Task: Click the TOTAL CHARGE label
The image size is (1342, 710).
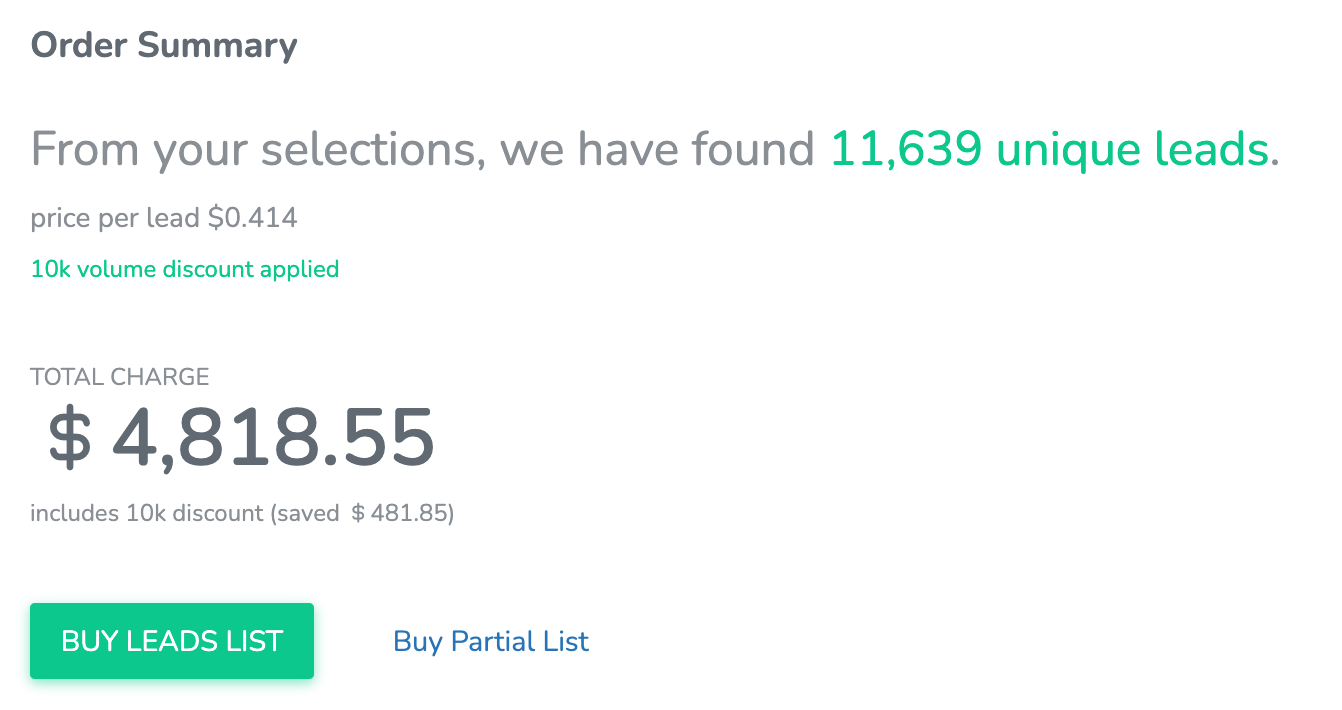Action: (x=120, y=377)
